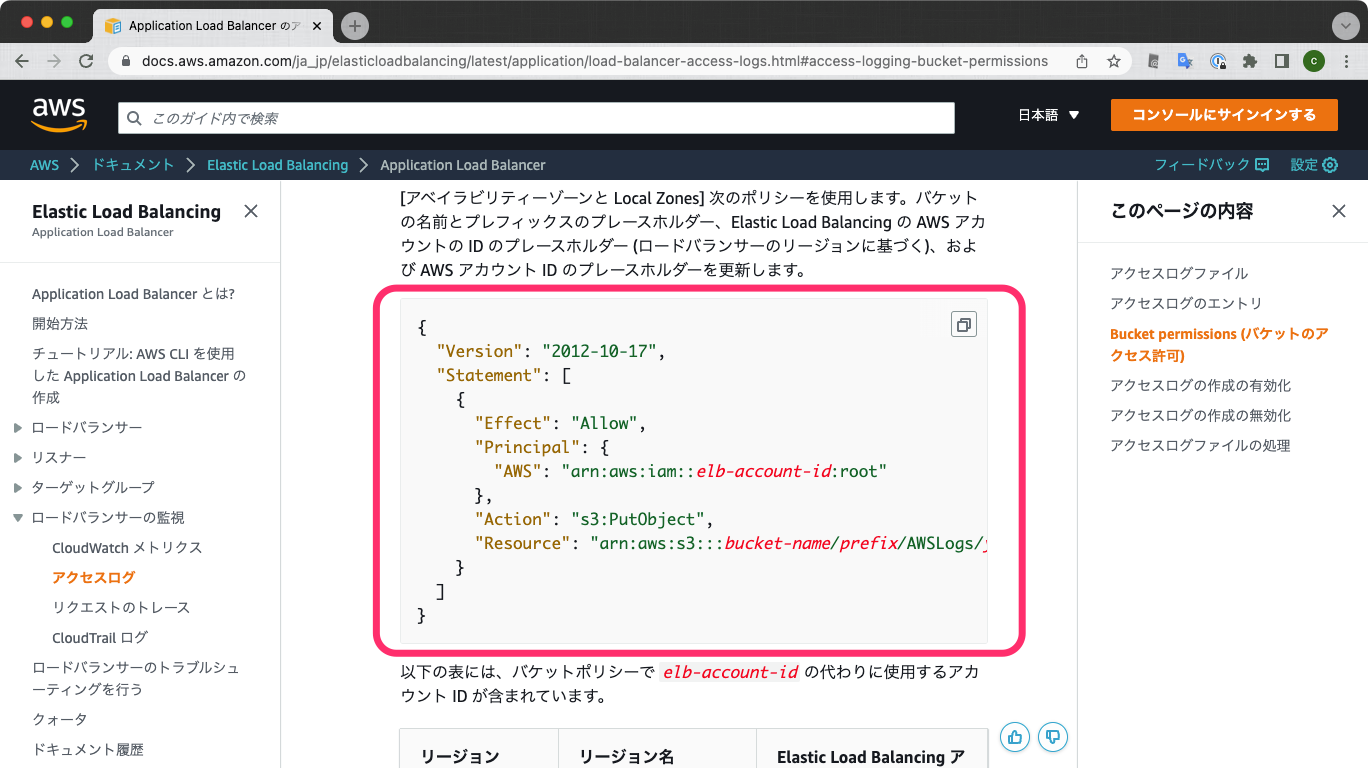
Task: Open the 1Password extension
Action: tap(1218, 61)
